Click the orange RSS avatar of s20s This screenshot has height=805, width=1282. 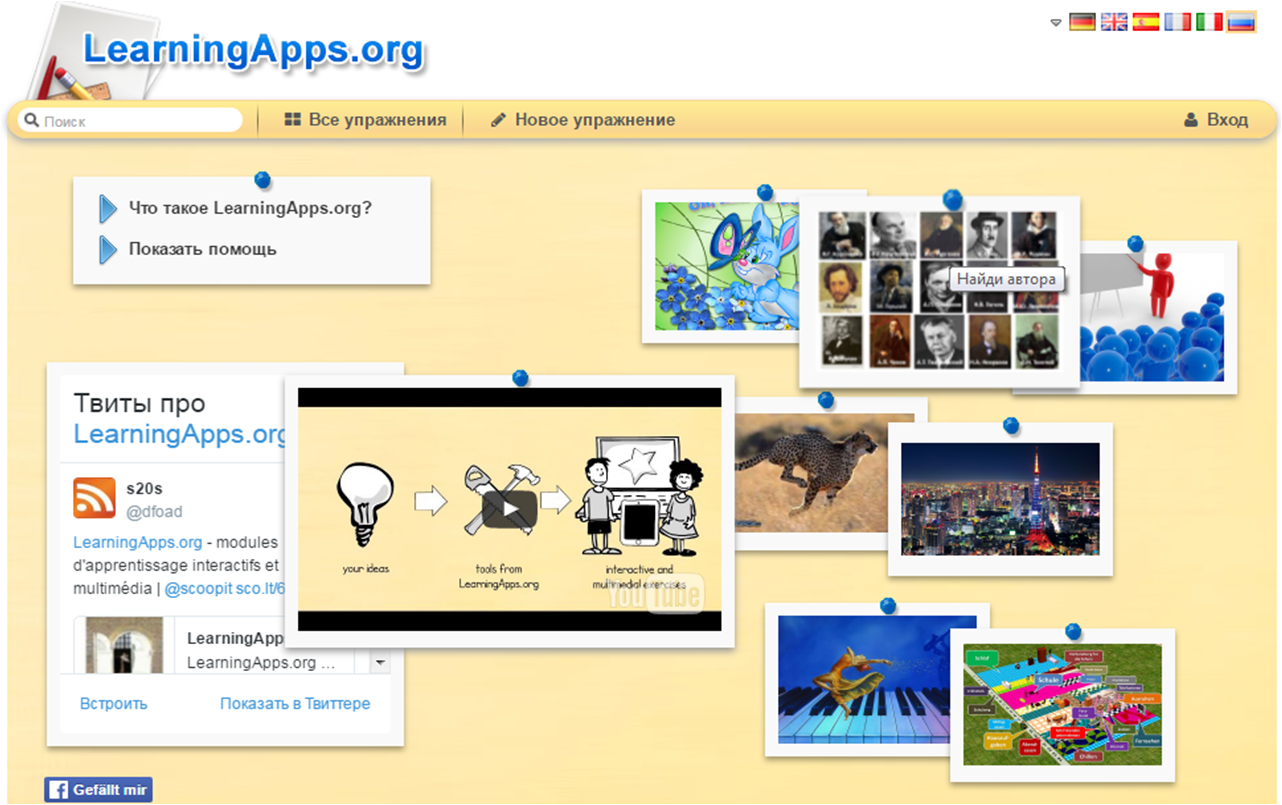[94, 498]
